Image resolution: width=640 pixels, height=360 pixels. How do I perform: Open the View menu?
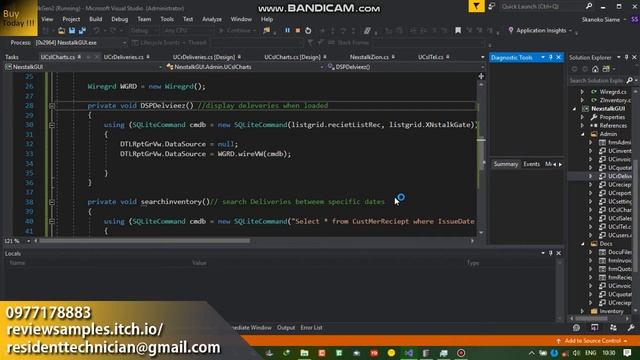click(x=47, y=19)
